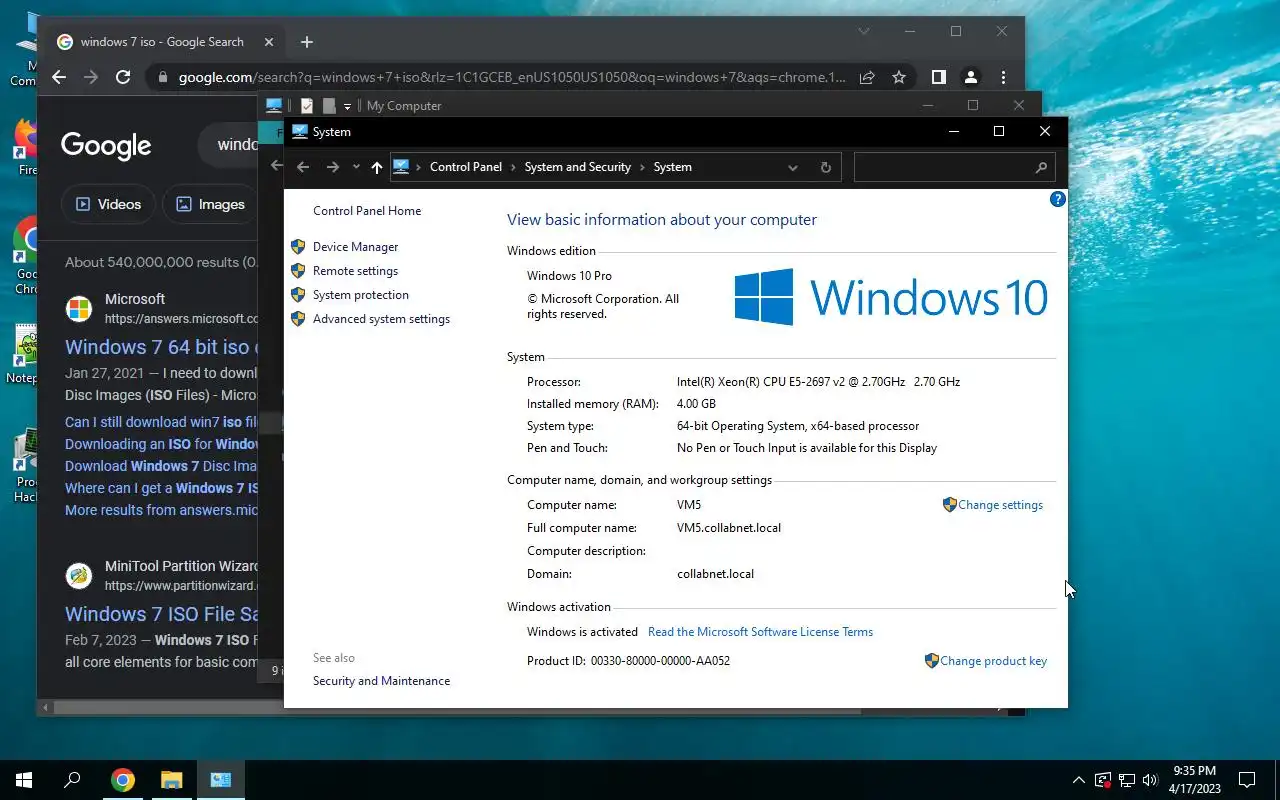Bookmark this tab with star icon

point(899,77)
